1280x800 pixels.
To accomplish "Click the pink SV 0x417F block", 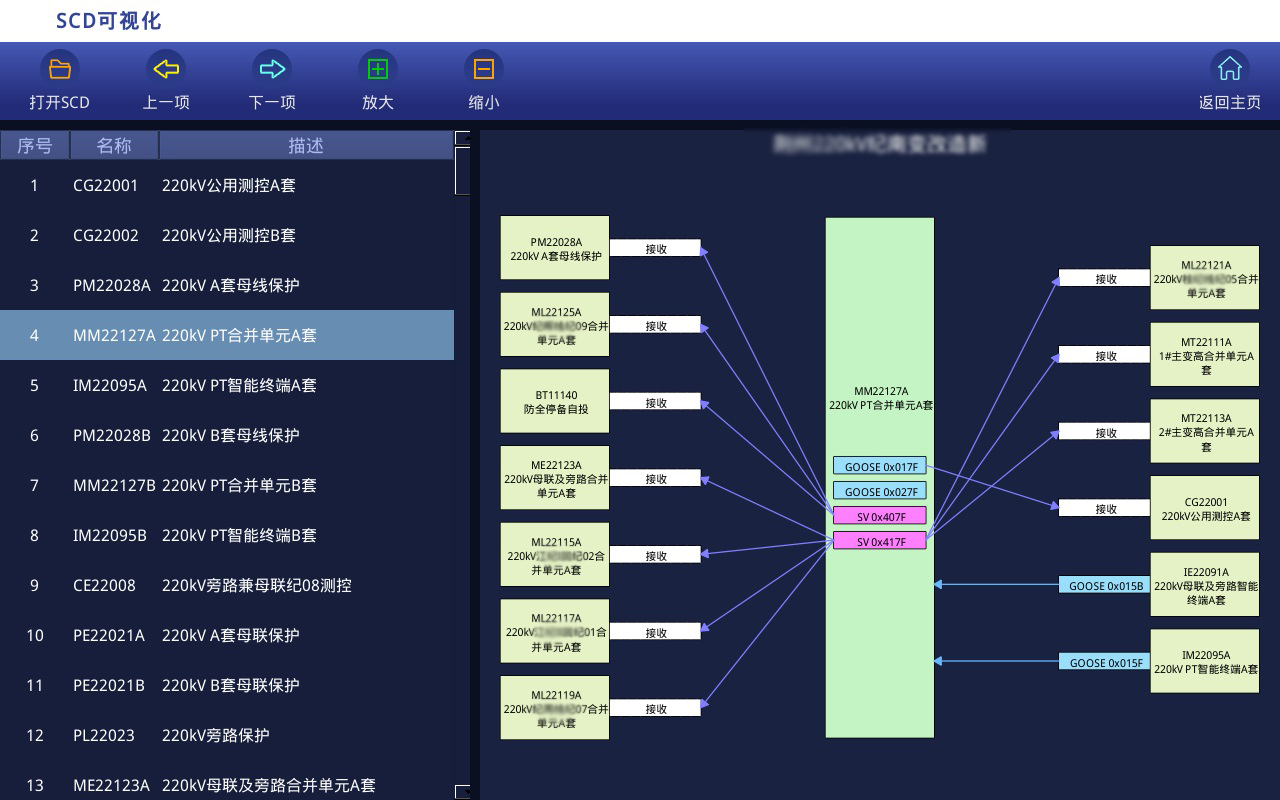I will [880, 541].
